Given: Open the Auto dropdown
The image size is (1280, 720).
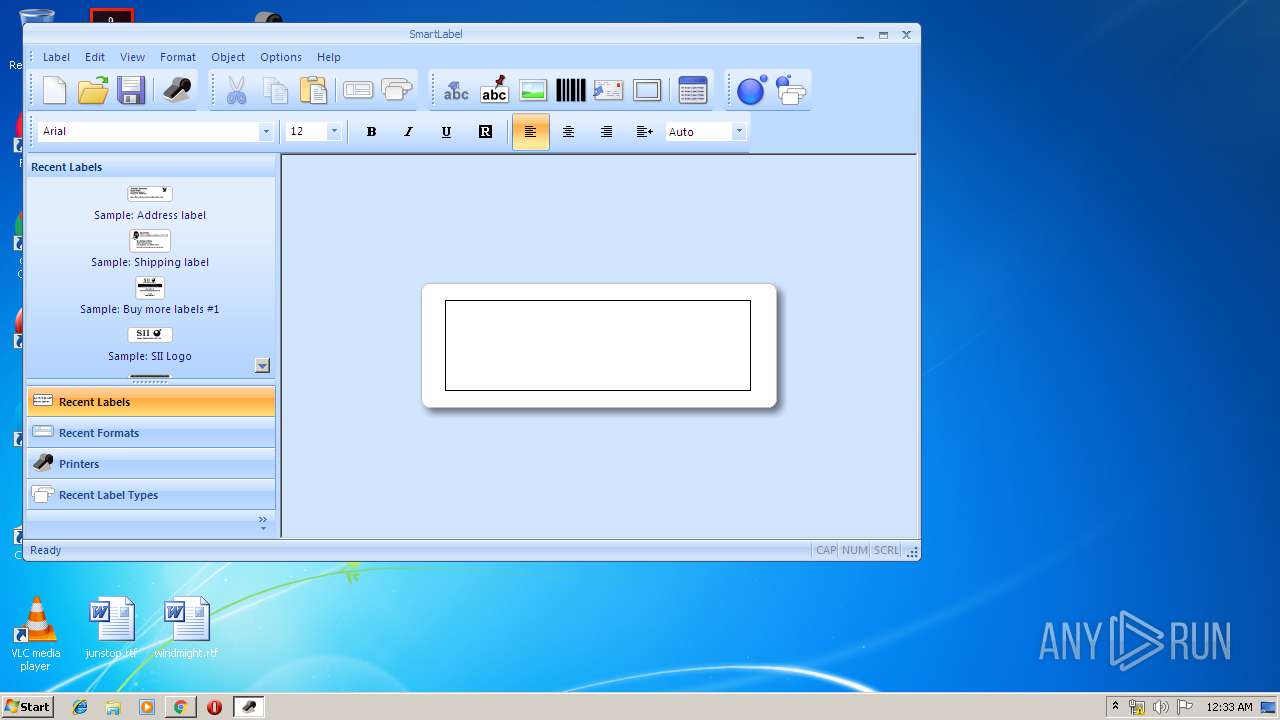Looking at the screenshot, I should 739,132.
